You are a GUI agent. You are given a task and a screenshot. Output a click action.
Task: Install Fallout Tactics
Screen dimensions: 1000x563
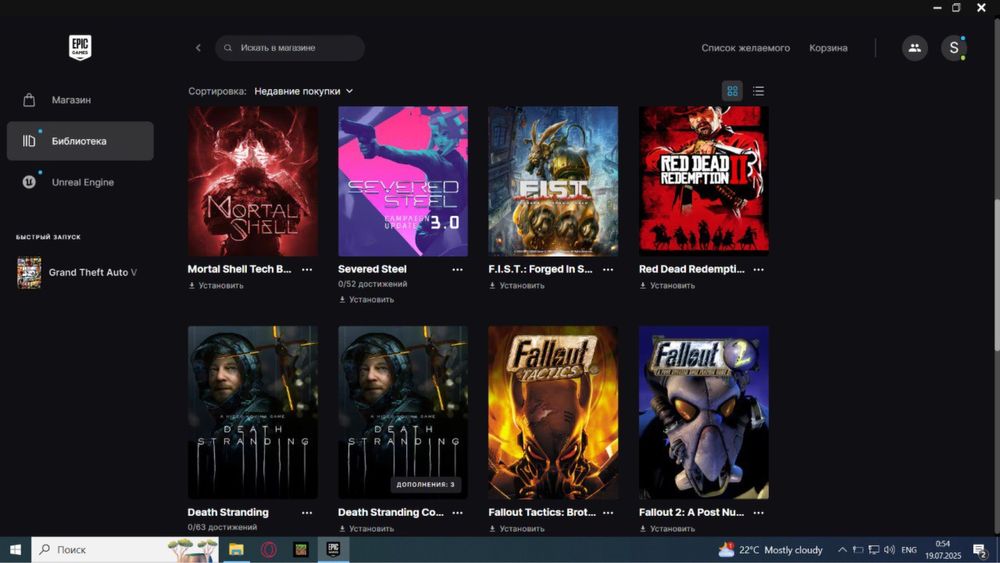pyautogui.click(x=517, y=529)
